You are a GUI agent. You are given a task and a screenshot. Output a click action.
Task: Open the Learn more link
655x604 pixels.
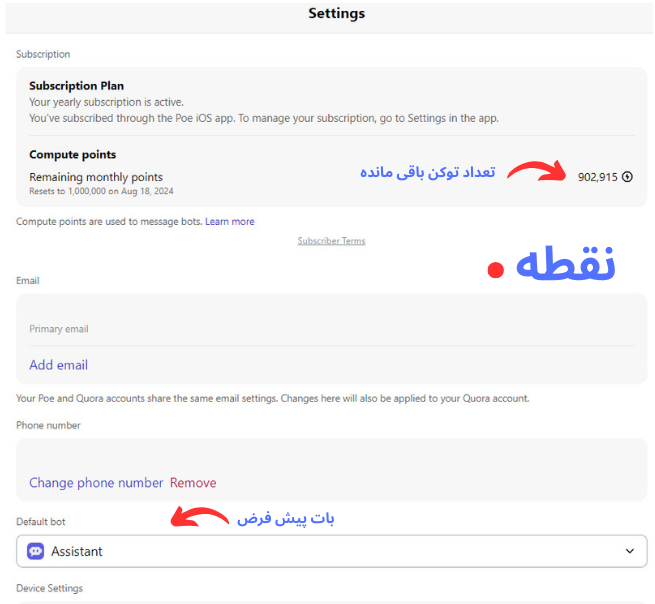click(x=230, y=221)
